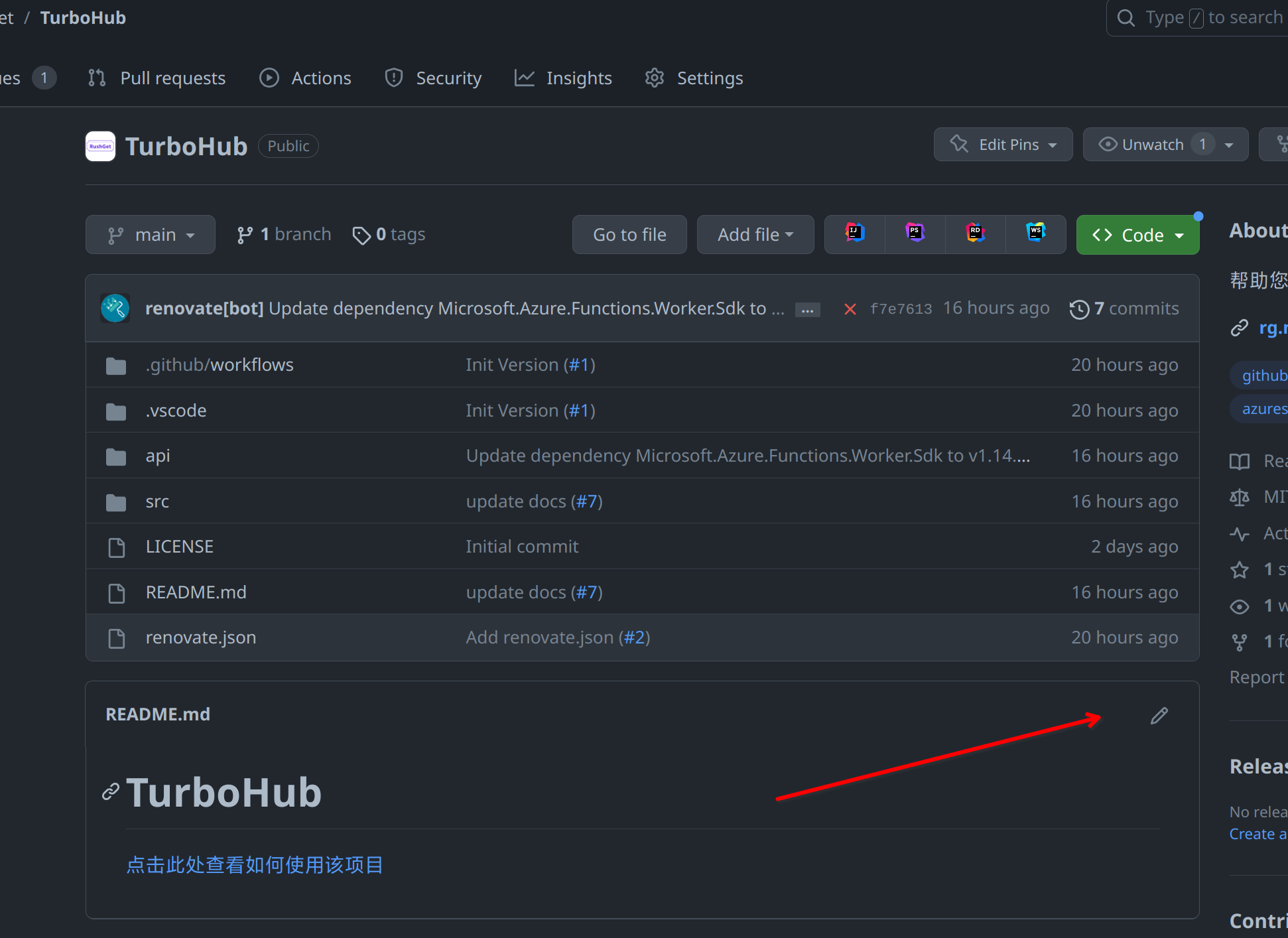Open renovate.json file
The height and width of the screenshot is (938, 1288).
[x=200, y=637]
